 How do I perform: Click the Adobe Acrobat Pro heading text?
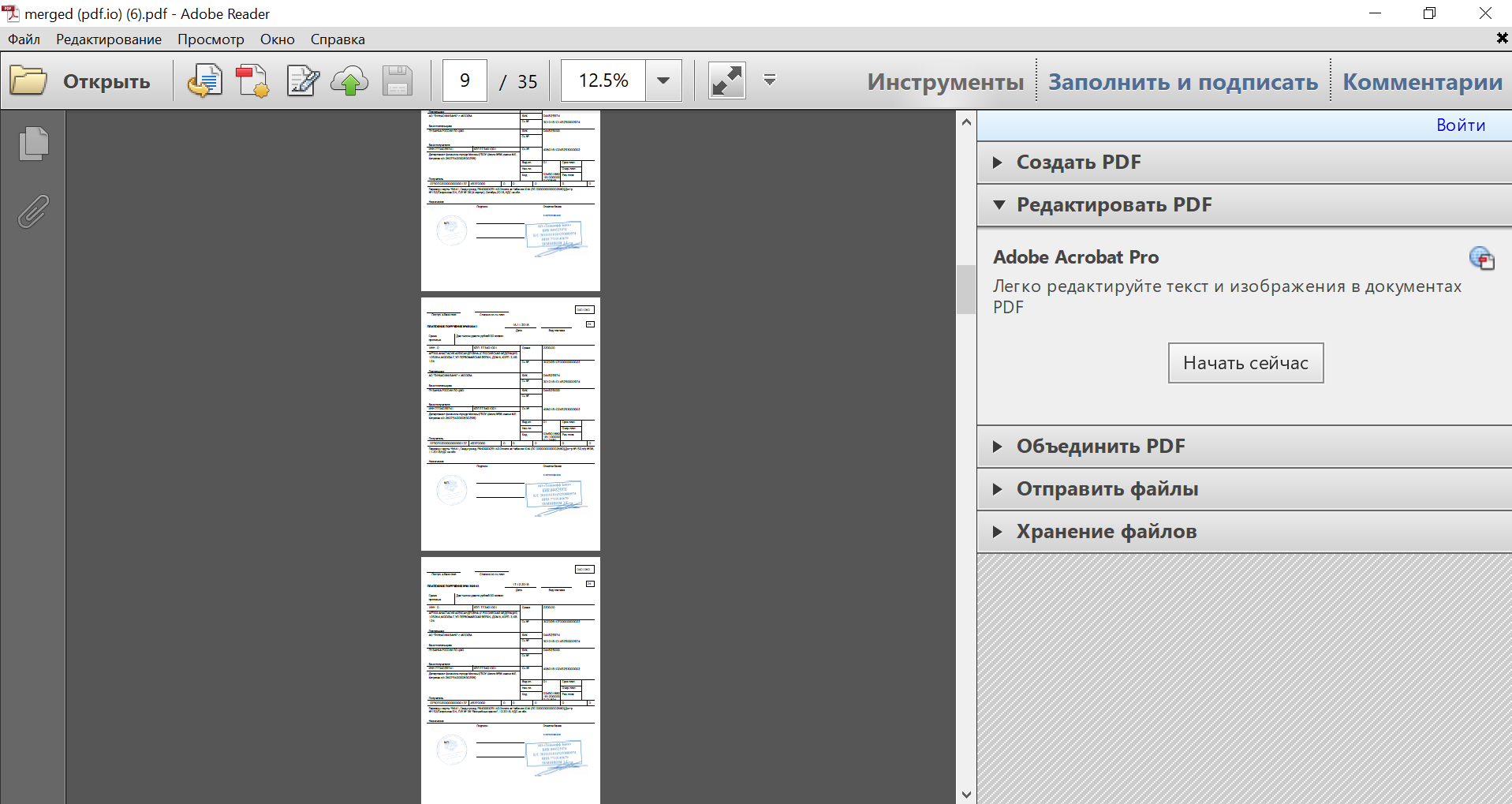coord(1076,257)
